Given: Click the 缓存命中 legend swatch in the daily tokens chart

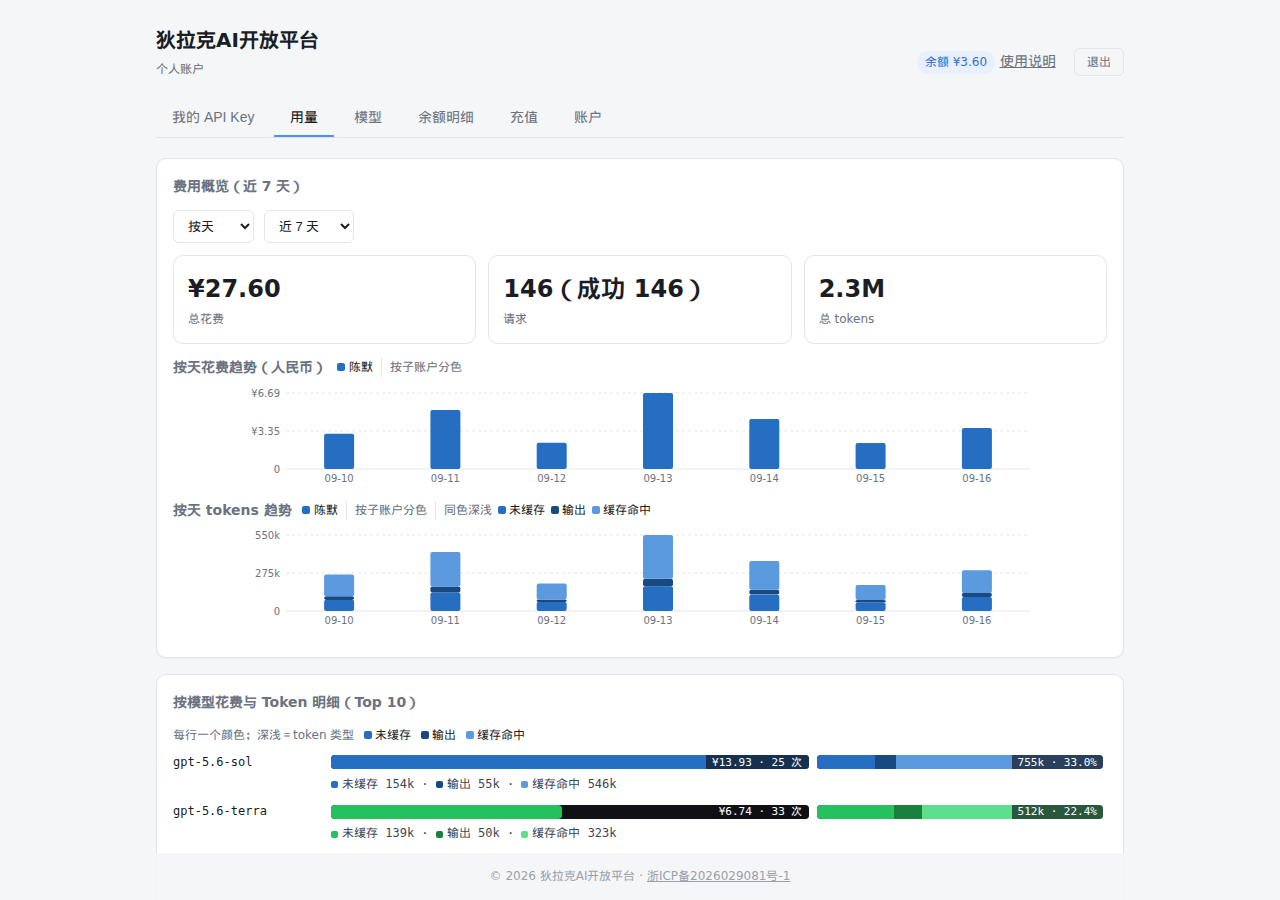Looking at the screenshot, I should pos(597,510).
